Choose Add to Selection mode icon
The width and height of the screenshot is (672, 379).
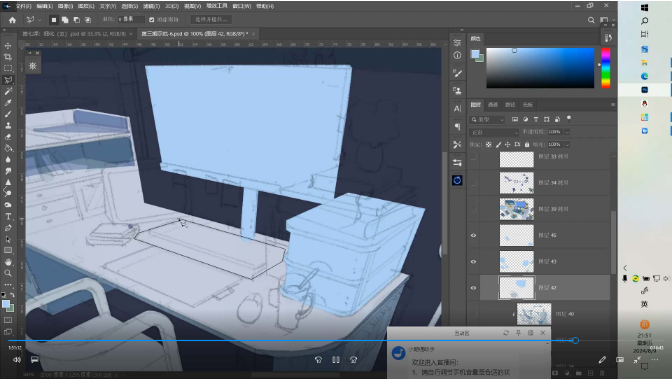[65, 20]
